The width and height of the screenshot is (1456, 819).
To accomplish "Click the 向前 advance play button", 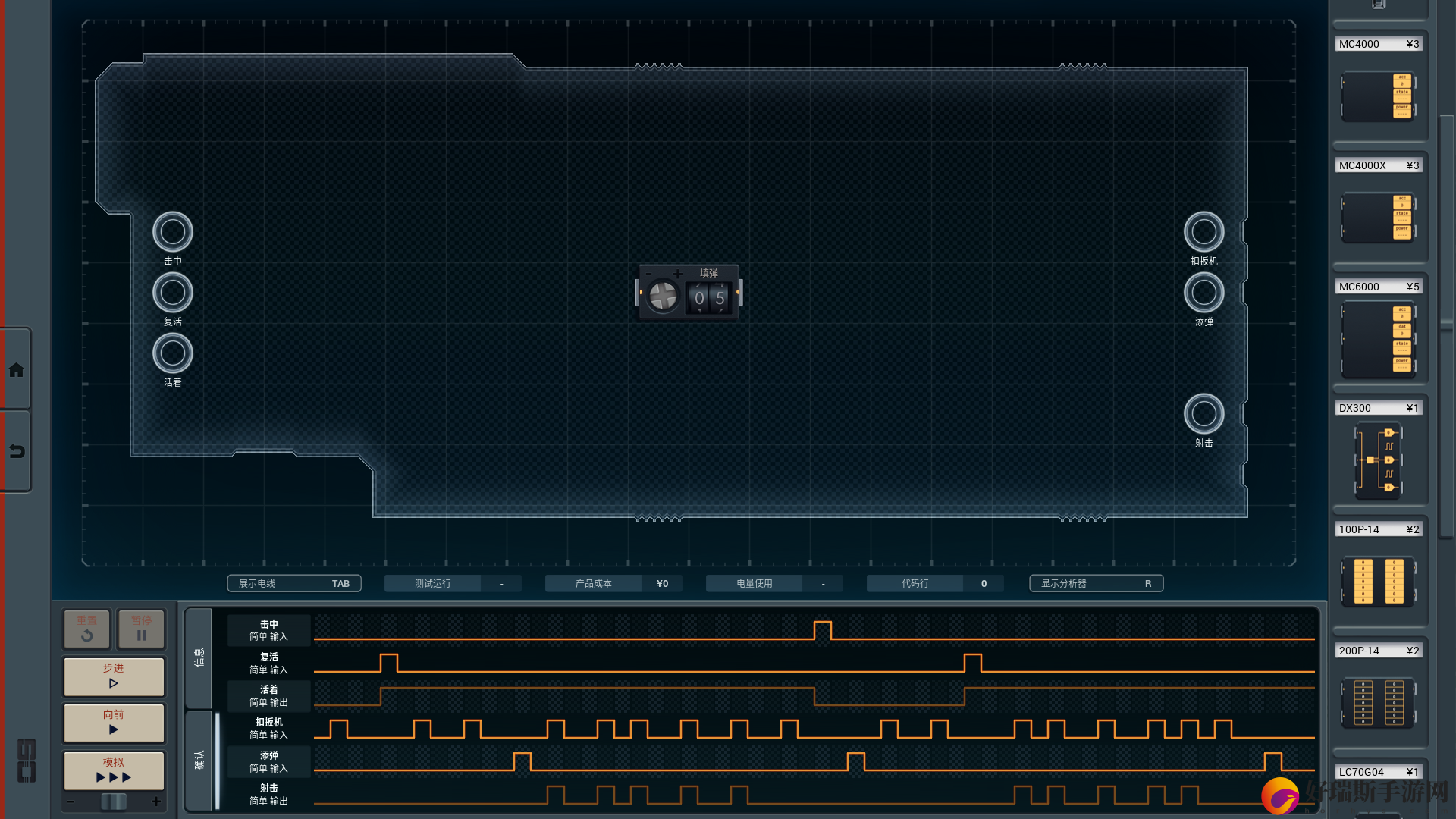I will [x=114, y=723].
